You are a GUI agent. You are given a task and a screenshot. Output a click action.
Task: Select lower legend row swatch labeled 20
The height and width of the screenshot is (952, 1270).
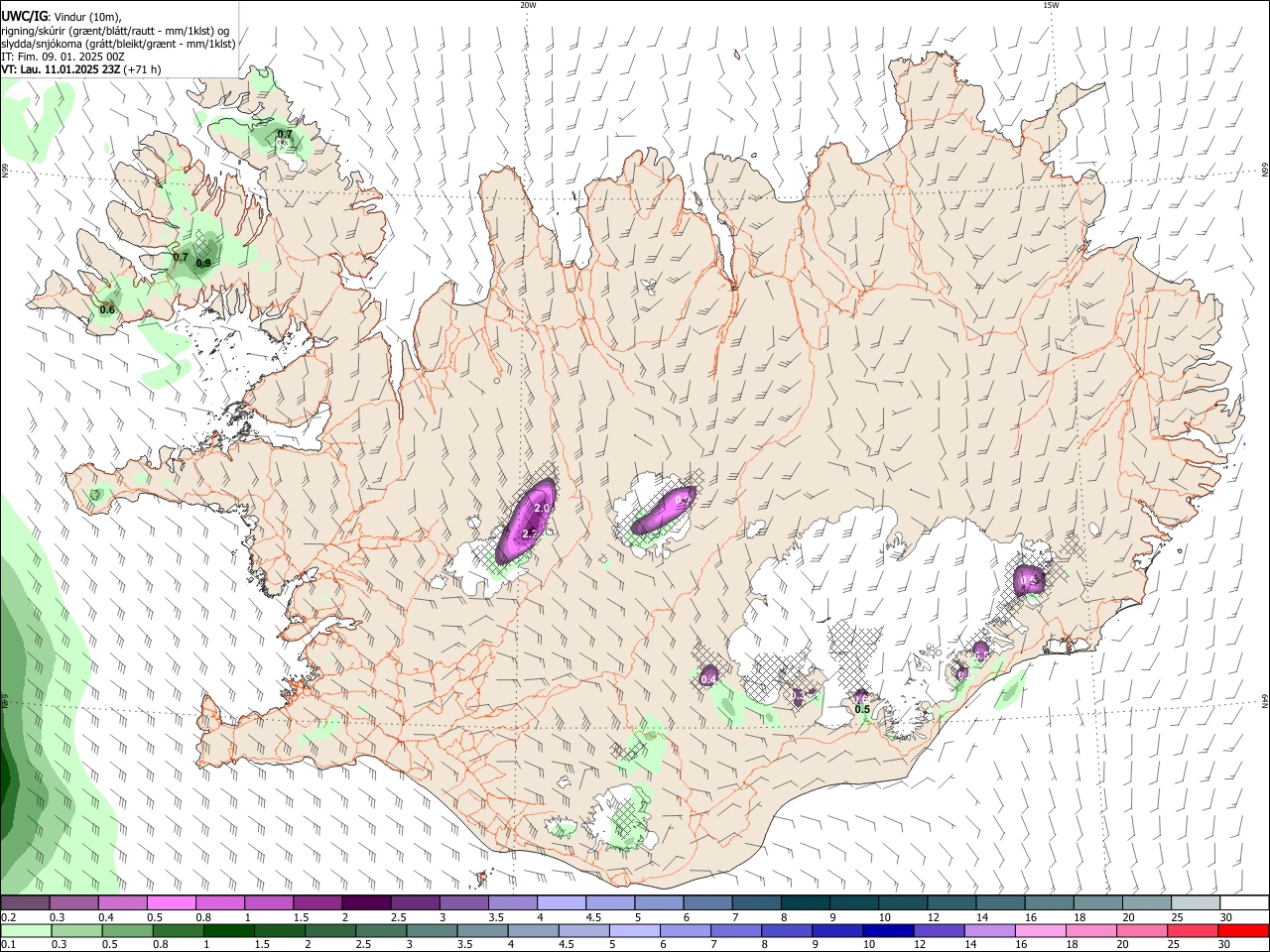pyautogui.click(x=1141, y=931)
